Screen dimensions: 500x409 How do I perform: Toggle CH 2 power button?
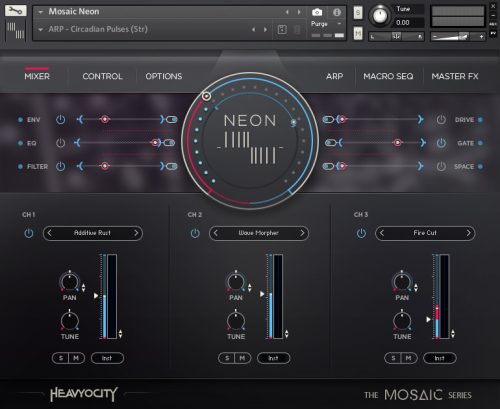point(195,233)
